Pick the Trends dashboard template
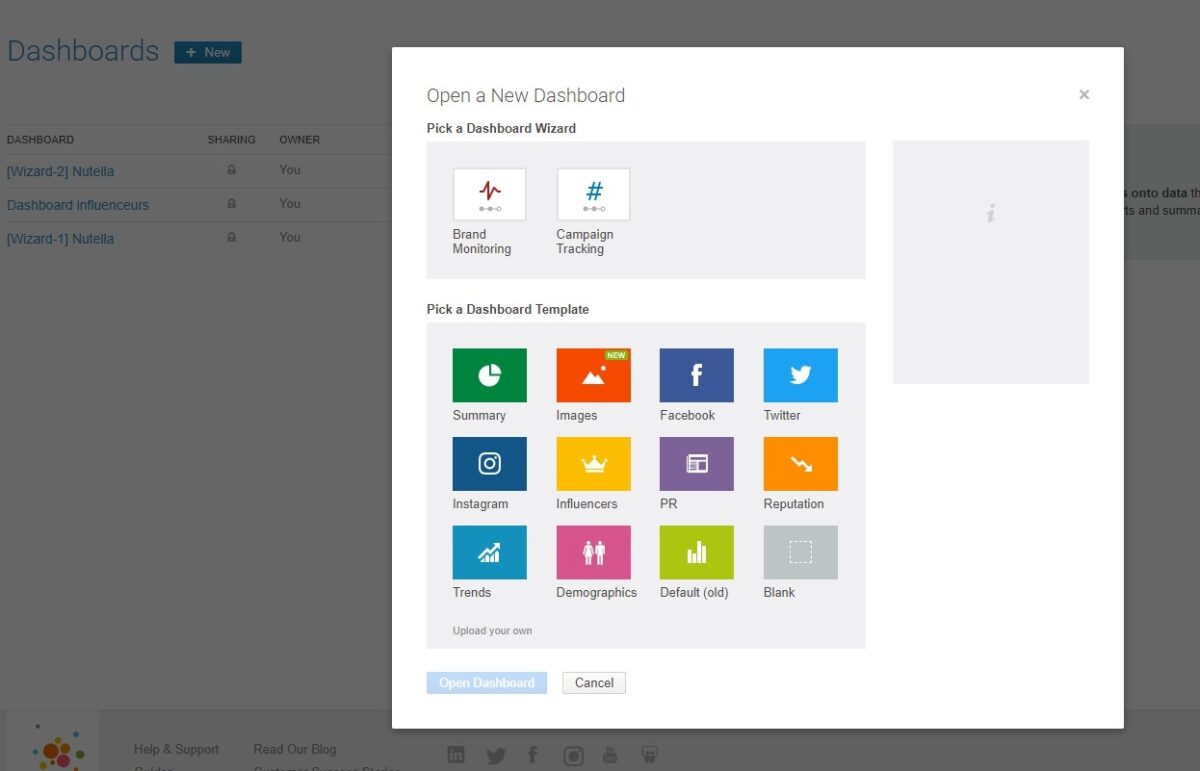This screenshot has height=771, width=1200. [x=489, y=552]
